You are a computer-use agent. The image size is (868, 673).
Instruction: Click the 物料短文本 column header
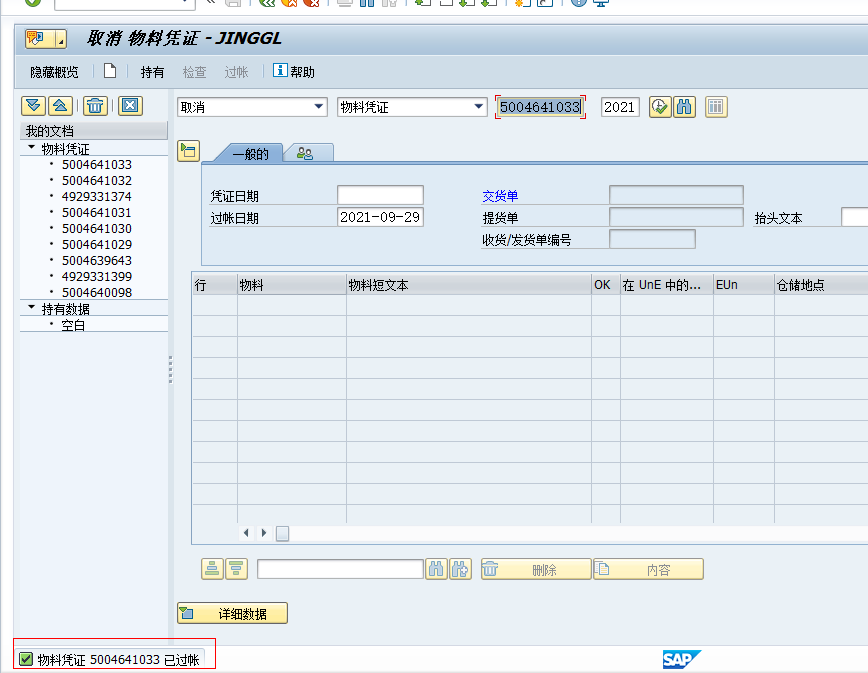coord(469,284)
